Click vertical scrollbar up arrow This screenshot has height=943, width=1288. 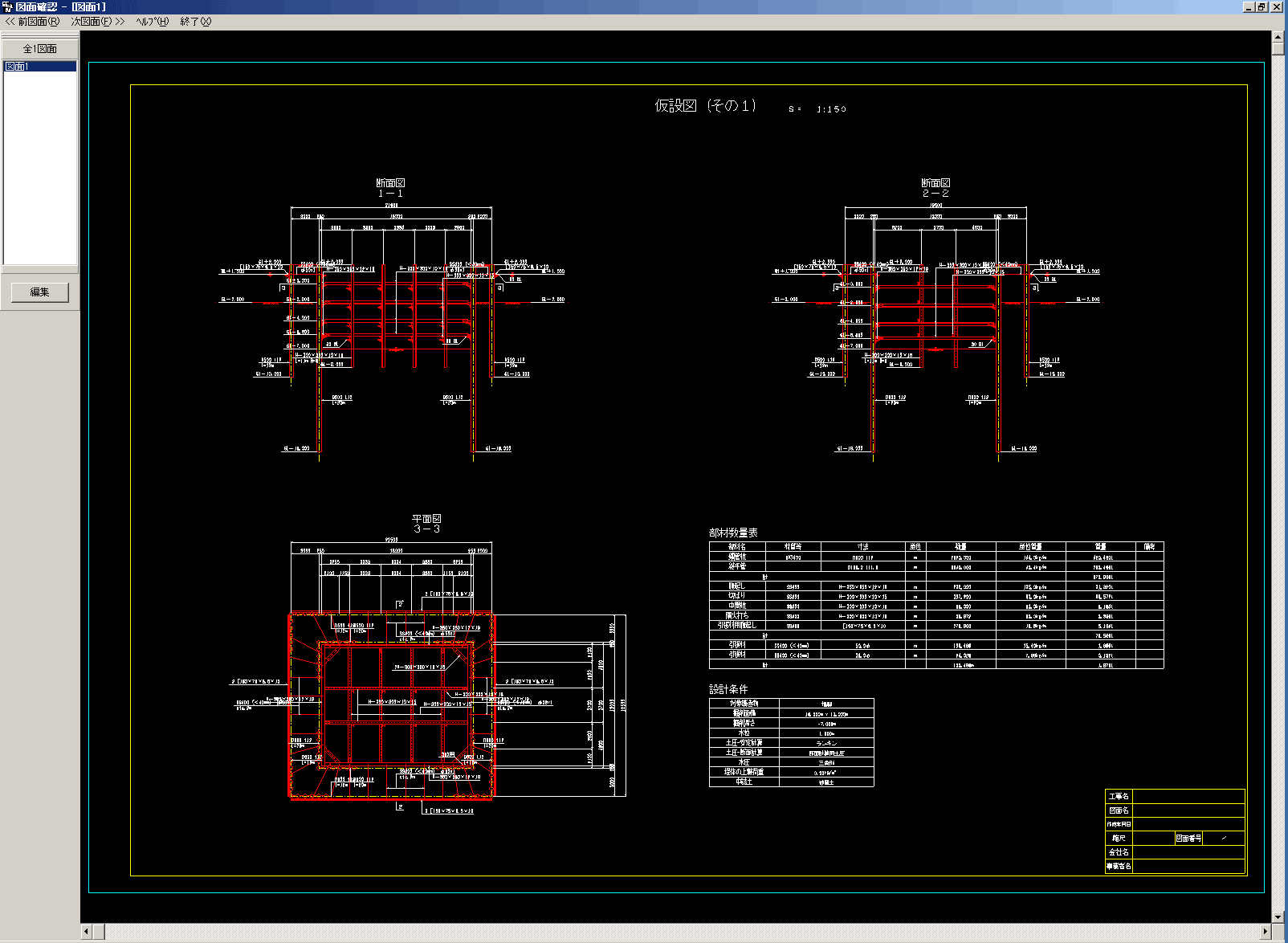(x=1278, y=37)
